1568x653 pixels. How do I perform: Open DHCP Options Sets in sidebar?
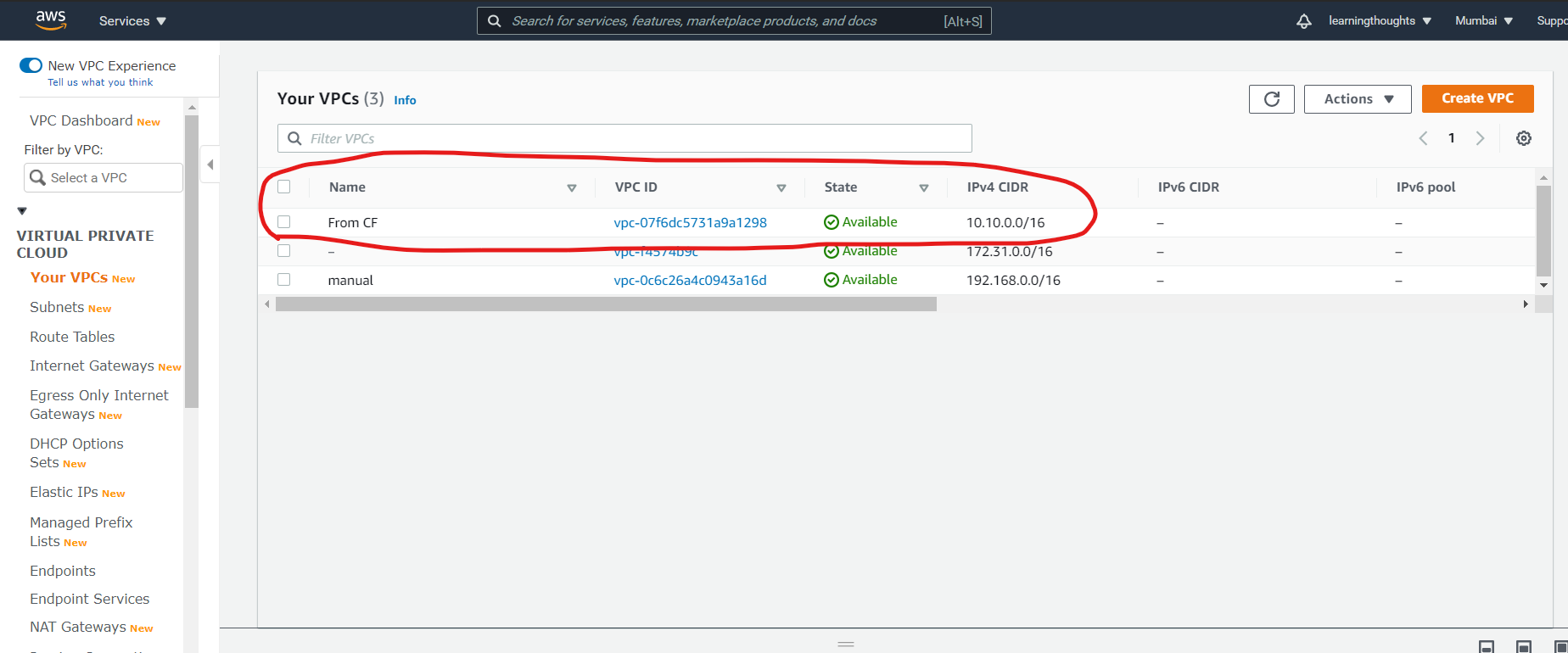coord(76,453)
